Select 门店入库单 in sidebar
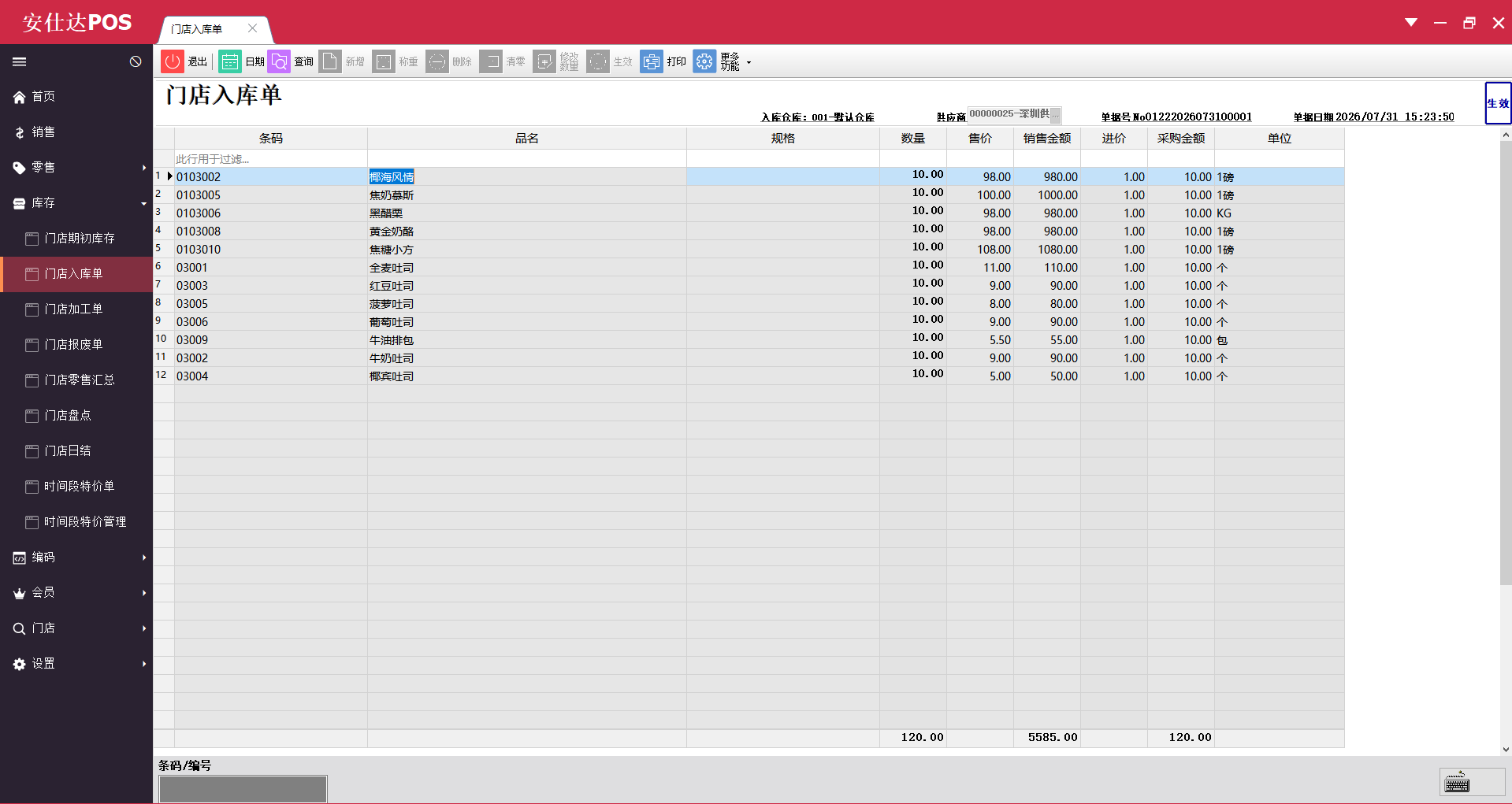This screenshot has width=1512, height=804. coord(76,274)
